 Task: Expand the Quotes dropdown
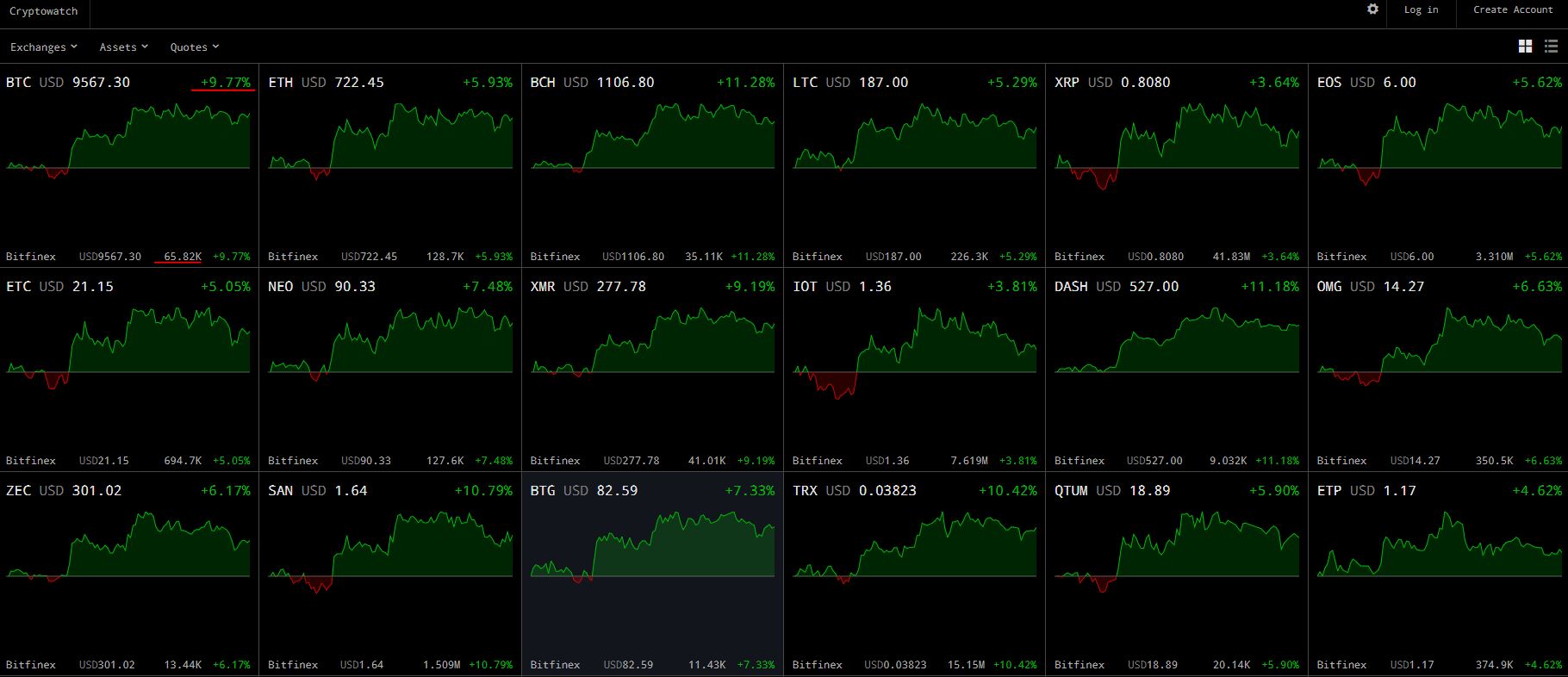click(x=195, y=47)
